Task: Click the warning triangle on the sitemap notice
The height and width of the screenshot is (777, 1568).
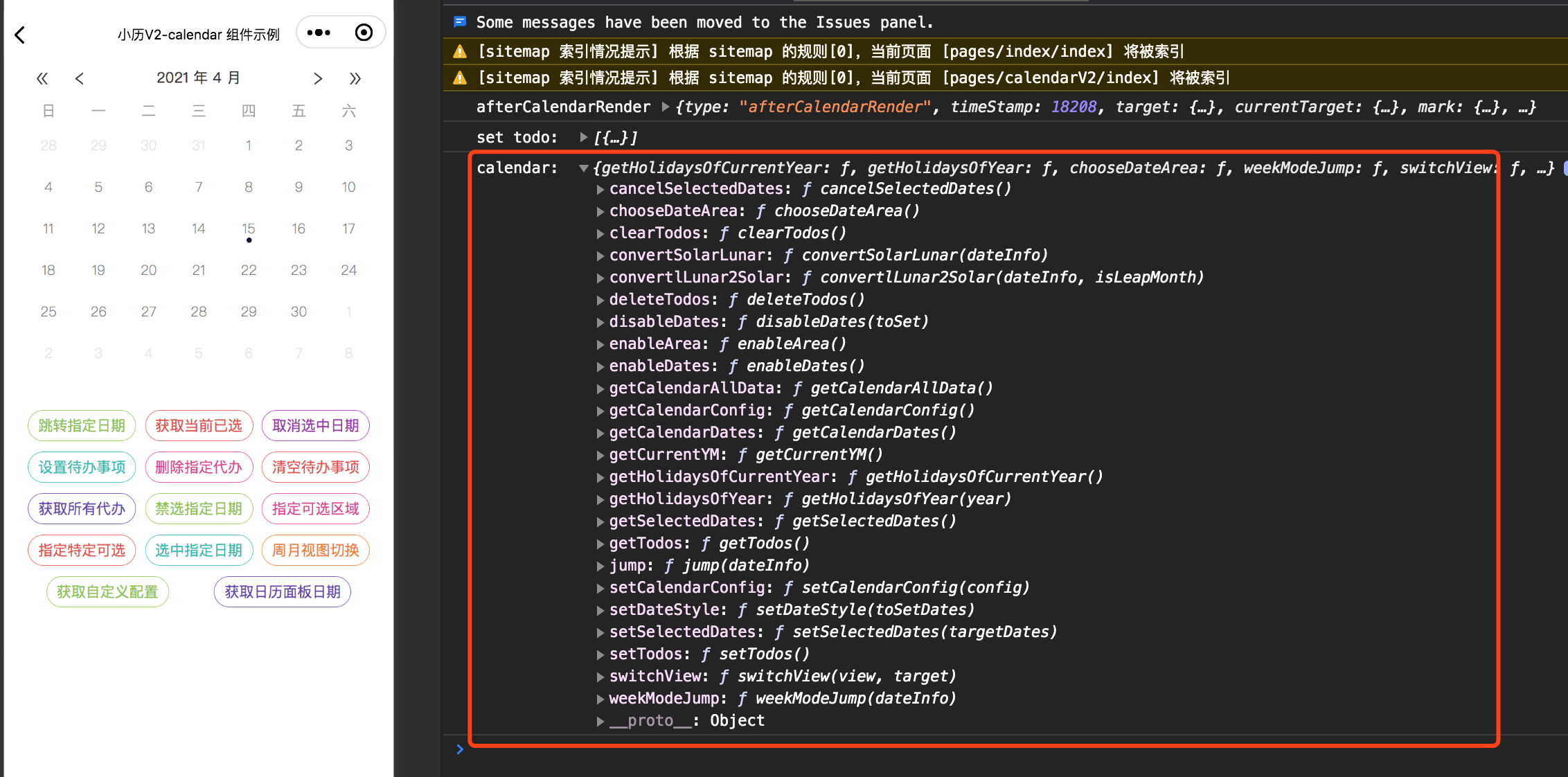Action: 459,51
